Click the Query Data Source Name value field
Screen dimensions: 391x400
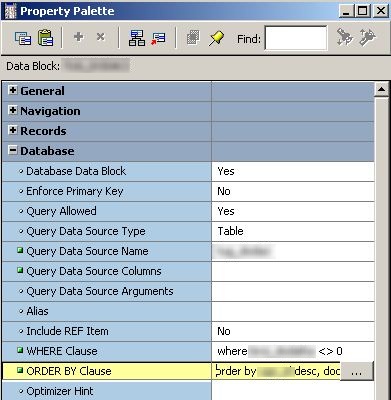point(293,251)
